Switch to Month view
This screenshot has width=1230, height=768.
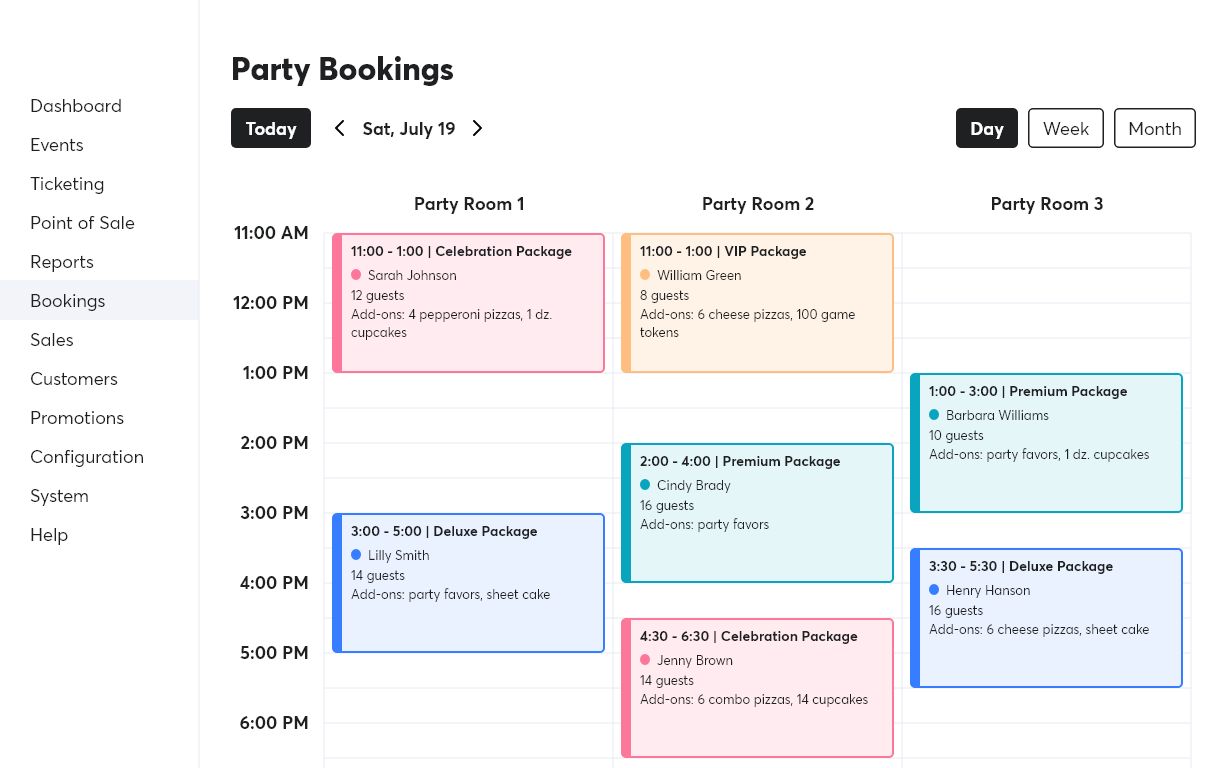point(1154,128)
